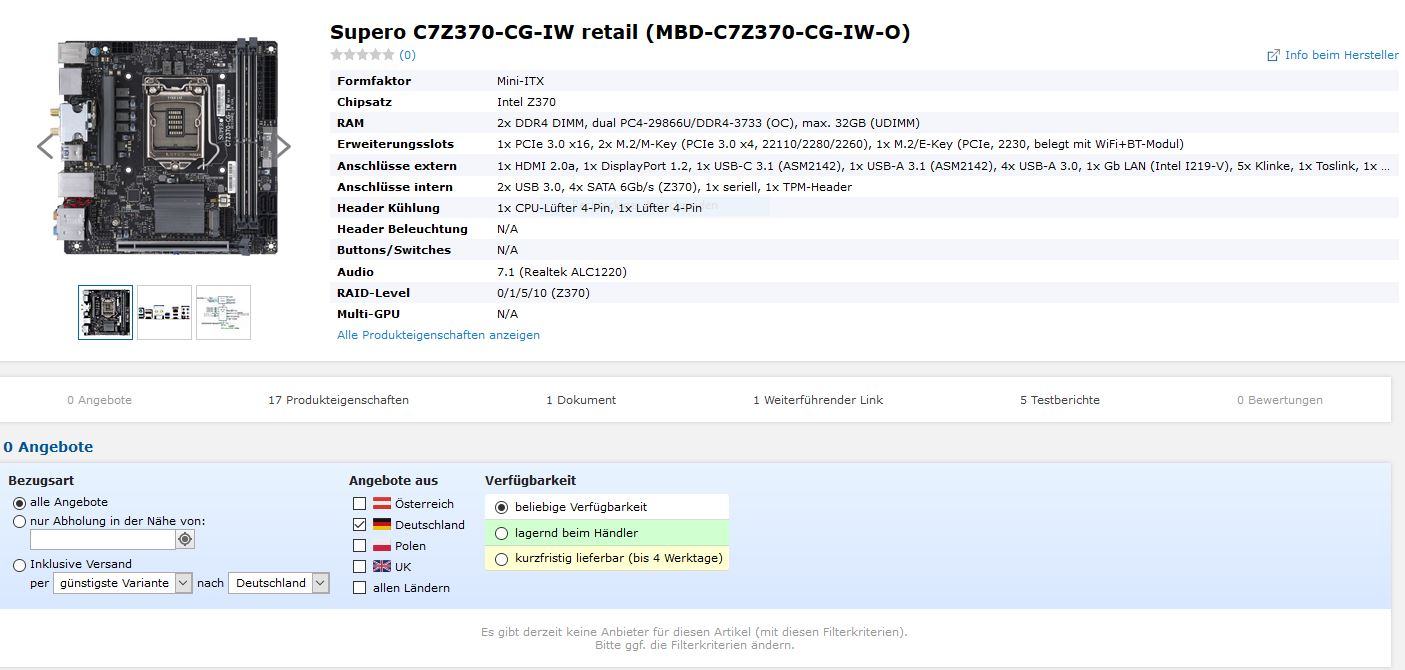The height and width of the screenshot is (670, 1405).
Task: Click the German flag icon
Action: (382, 525)
